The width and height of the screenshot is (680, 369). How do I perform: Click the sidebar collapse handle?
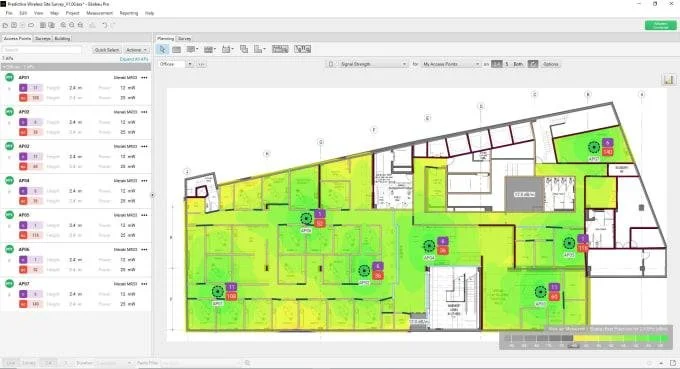(x=153, y=195)
